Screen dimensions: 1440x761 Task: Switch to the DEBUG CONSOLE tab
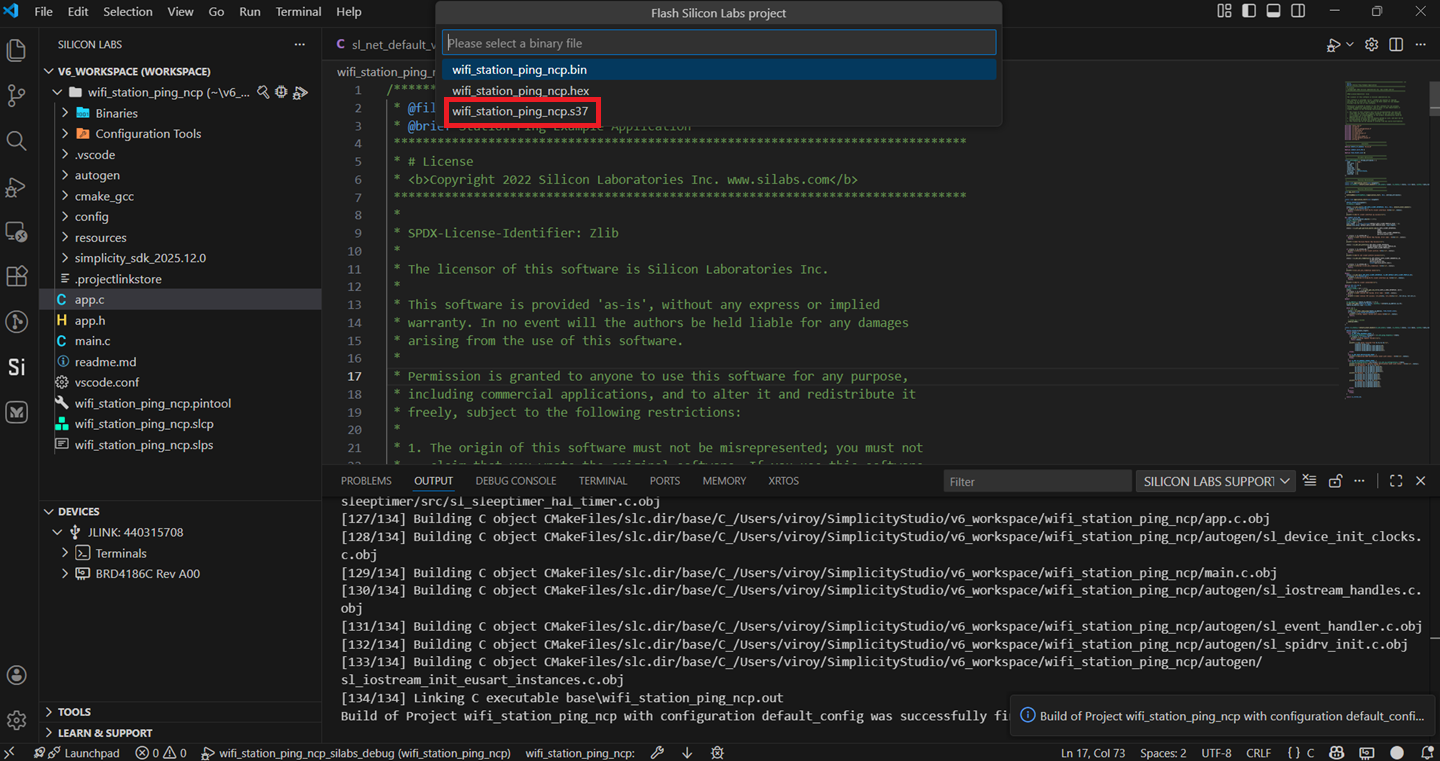tap(516, 480)
